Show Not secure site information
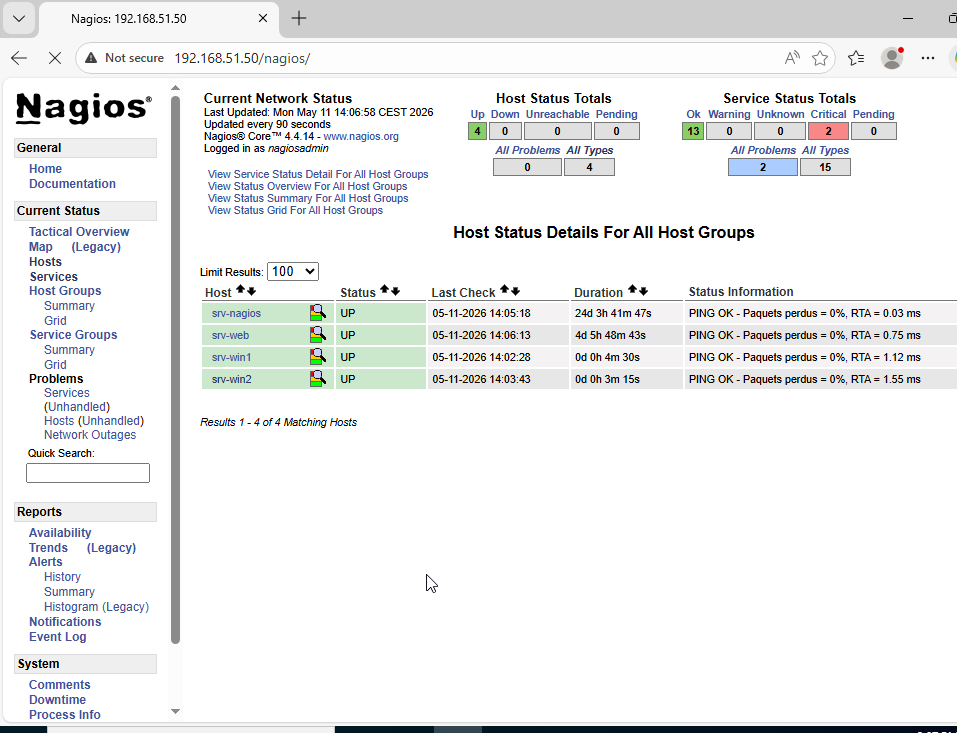This screenshot has height=733, width=957. pyautogui.click(x=125, y=58)
